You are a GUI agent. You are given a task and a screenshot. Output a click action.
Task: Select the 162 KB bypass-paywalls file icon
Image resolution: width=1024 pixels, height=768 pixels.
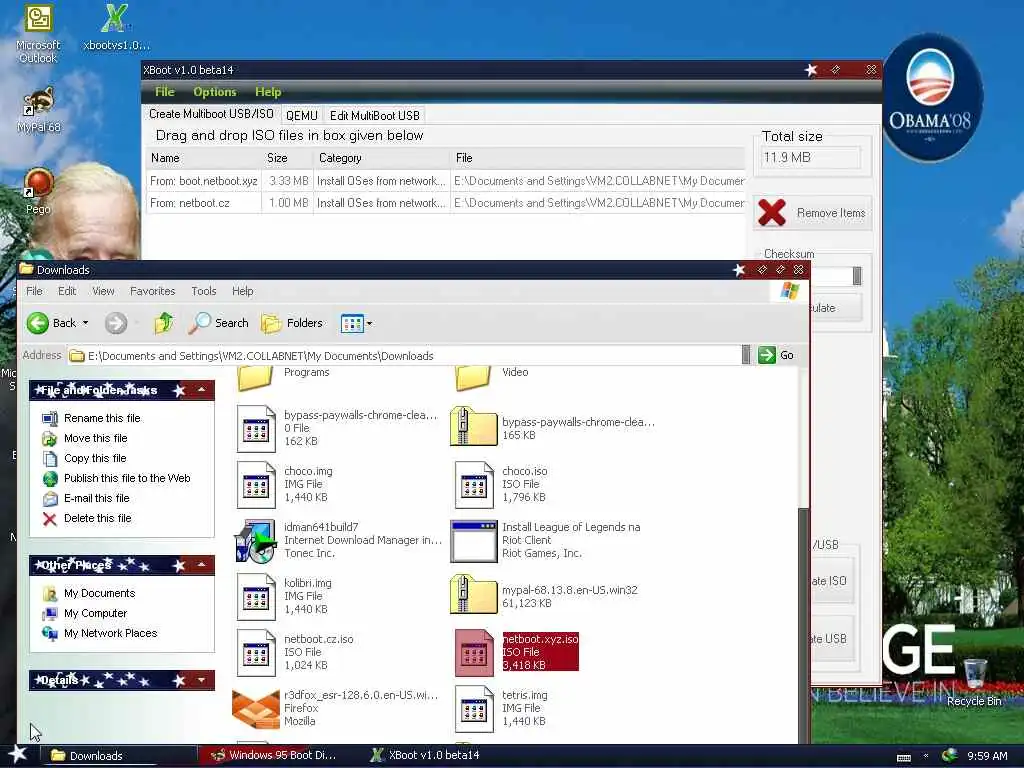pyautogui.click(x=256, y=428)
